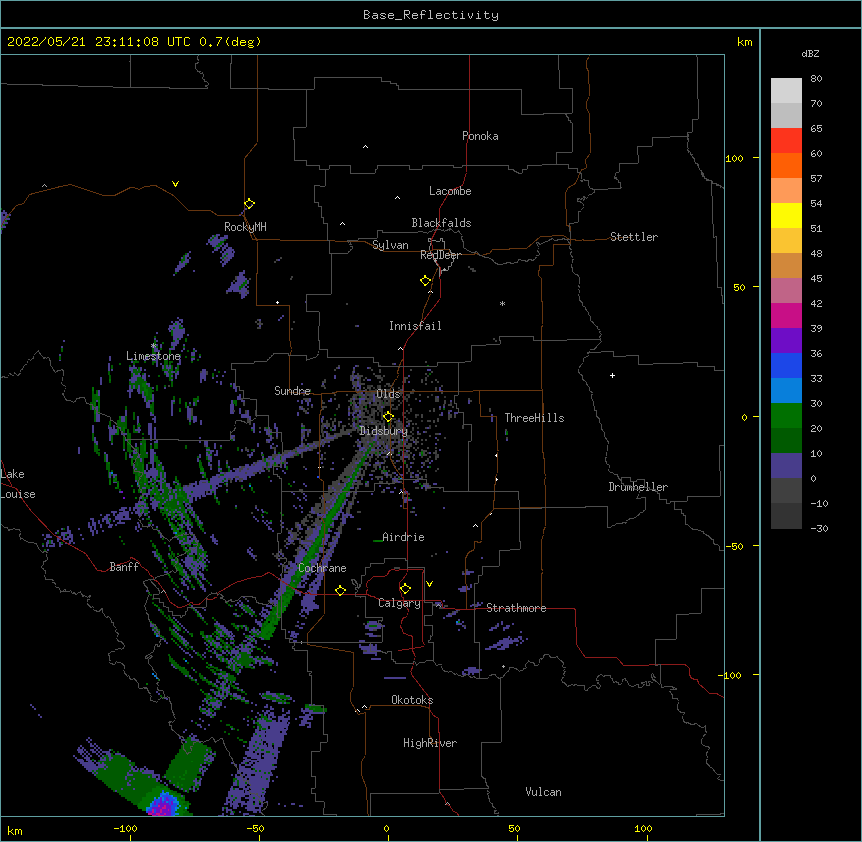
Task: Pick the -30 to -10 dBZ darkest swatch
Action: tap(786, 516)
